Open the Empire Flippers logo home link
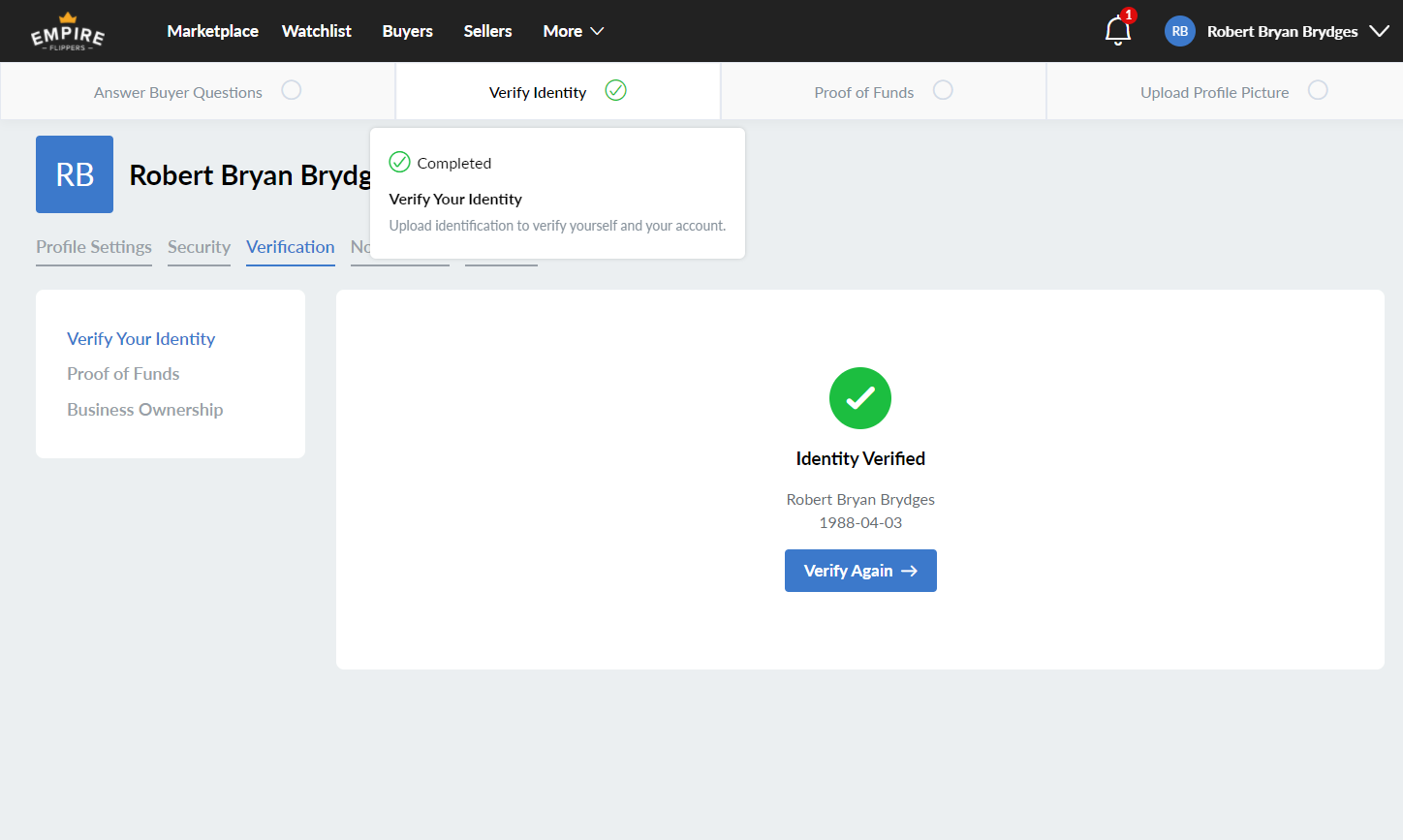The width and height of the screenshot is (1403, 840). pyautogui.click(x=68, y=31)
